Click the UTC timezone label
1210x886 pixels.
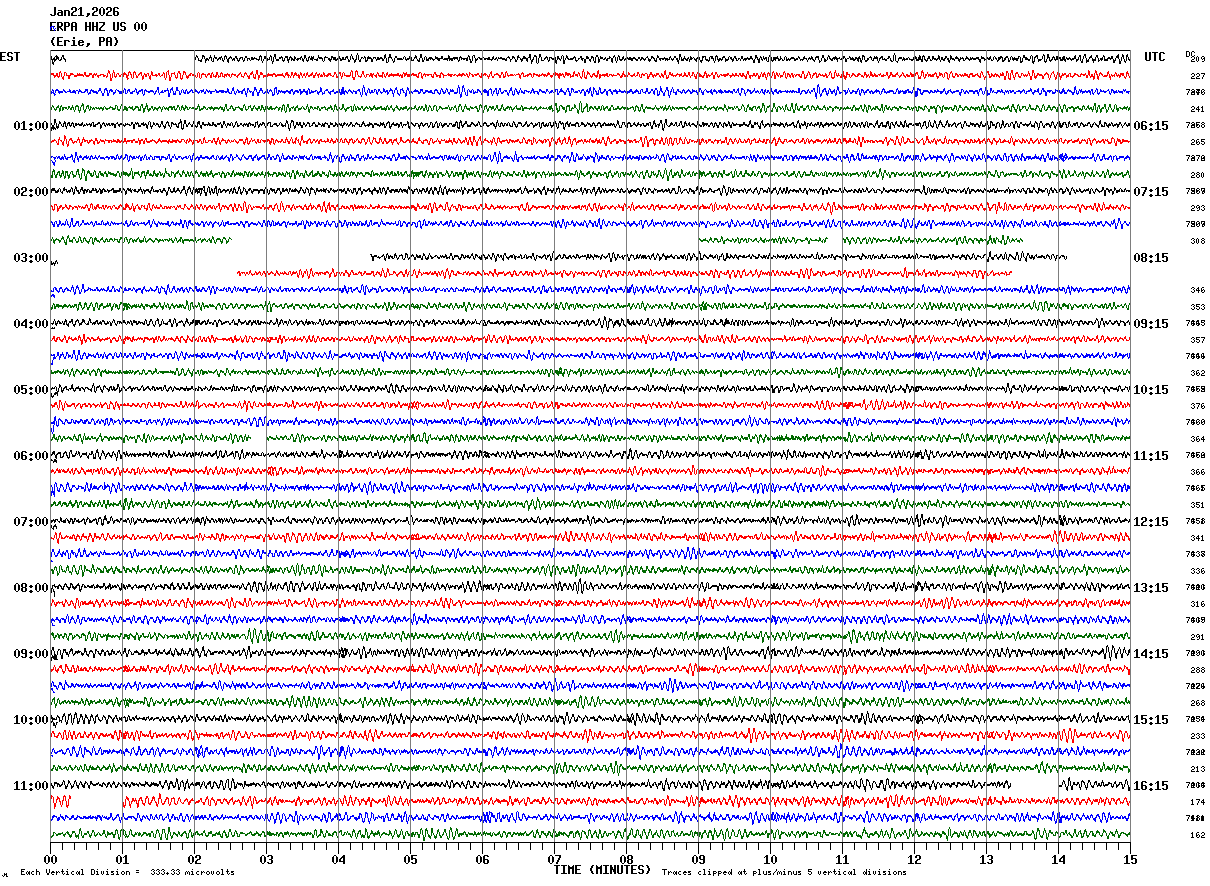pos(1155,57)
